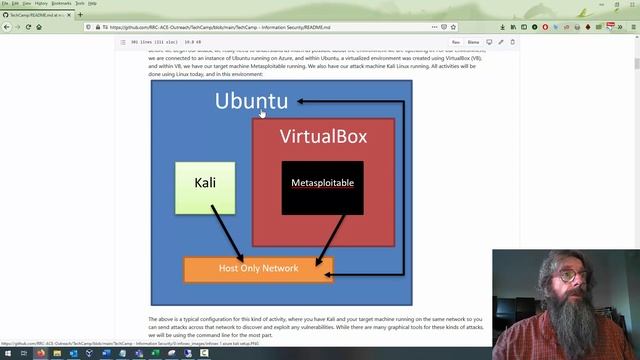Click the padlock site security icon
Screen dimensions: 640x360
pyautogui.click(x=98, y=27)
